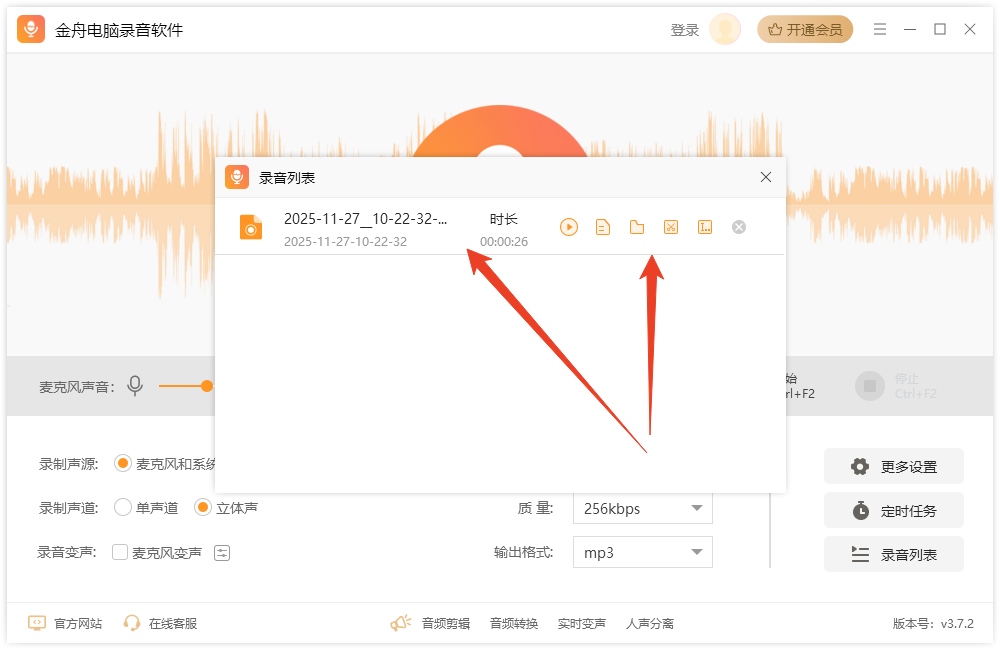
Task: Click the 开通会员 membership button
Action: pyautogui.click(x=805, y=29)
